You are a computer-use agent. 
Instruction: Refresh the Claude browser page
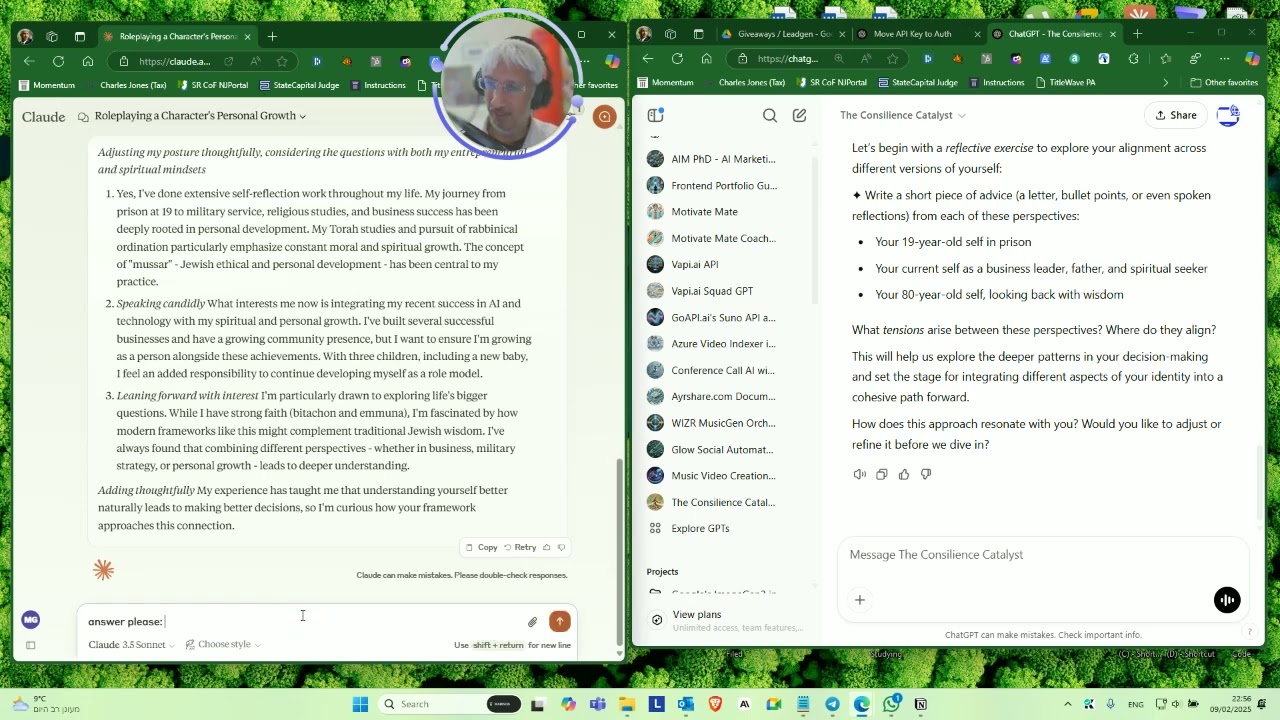[x=59, y=61]
